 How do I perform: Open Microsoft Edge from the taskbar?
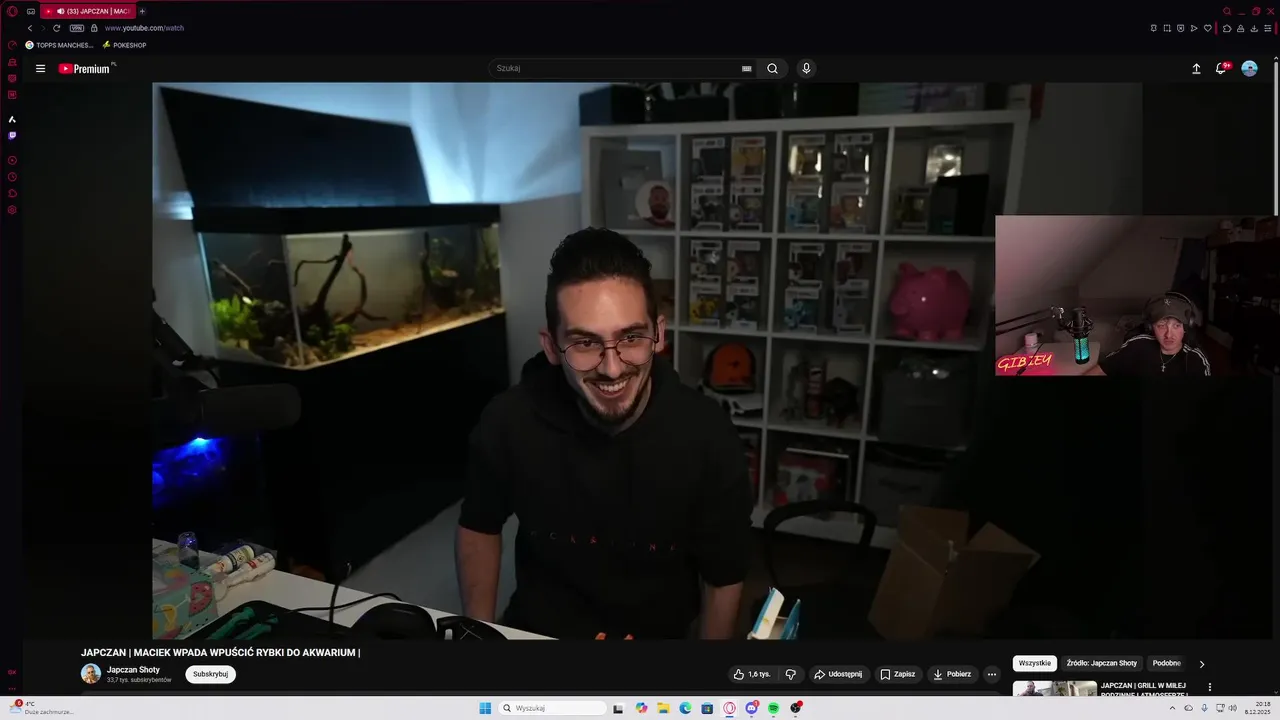[685, 708]
